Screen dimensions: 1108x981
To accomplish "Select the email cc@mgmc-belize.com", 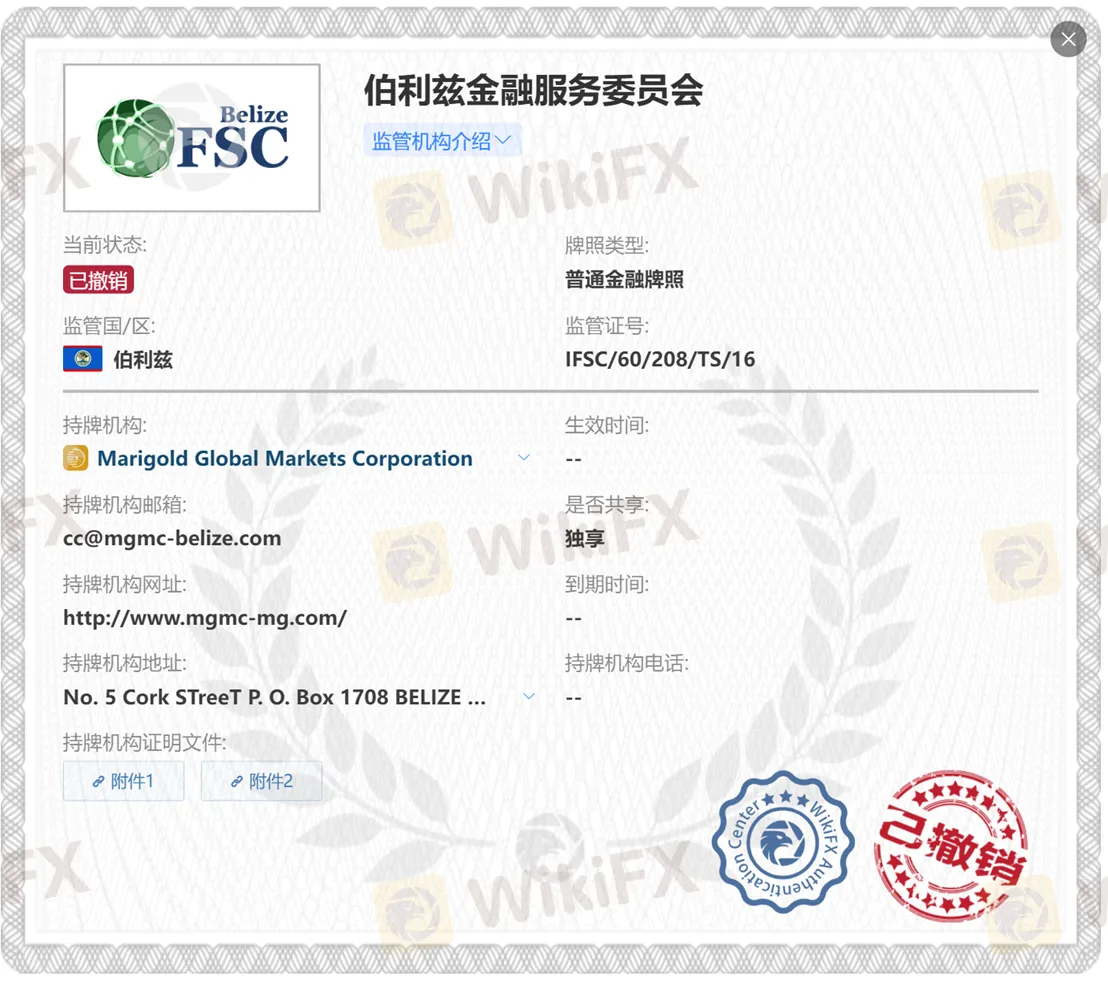I will coord(172,538).
